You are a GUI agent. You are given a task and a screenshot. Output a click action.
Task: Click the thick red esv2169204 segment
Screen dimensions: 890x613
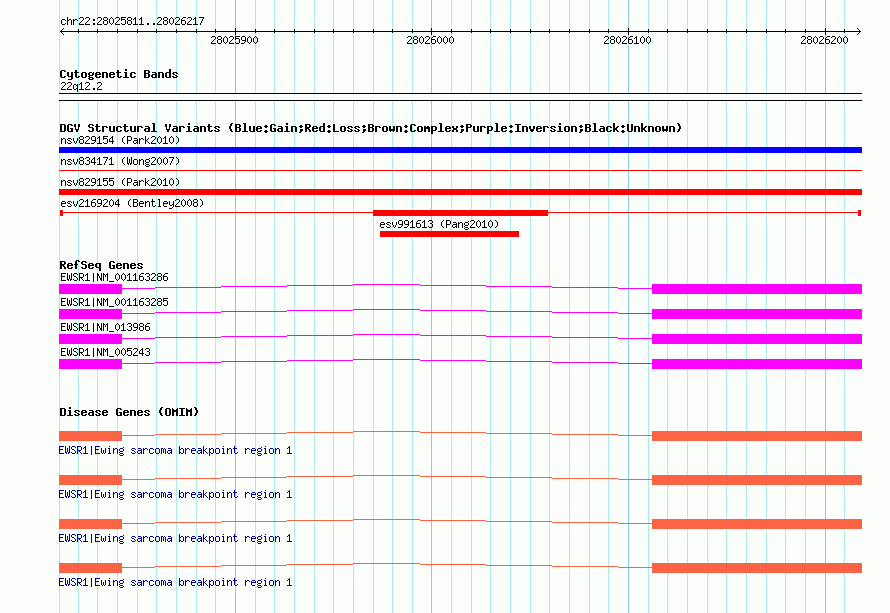460,213
